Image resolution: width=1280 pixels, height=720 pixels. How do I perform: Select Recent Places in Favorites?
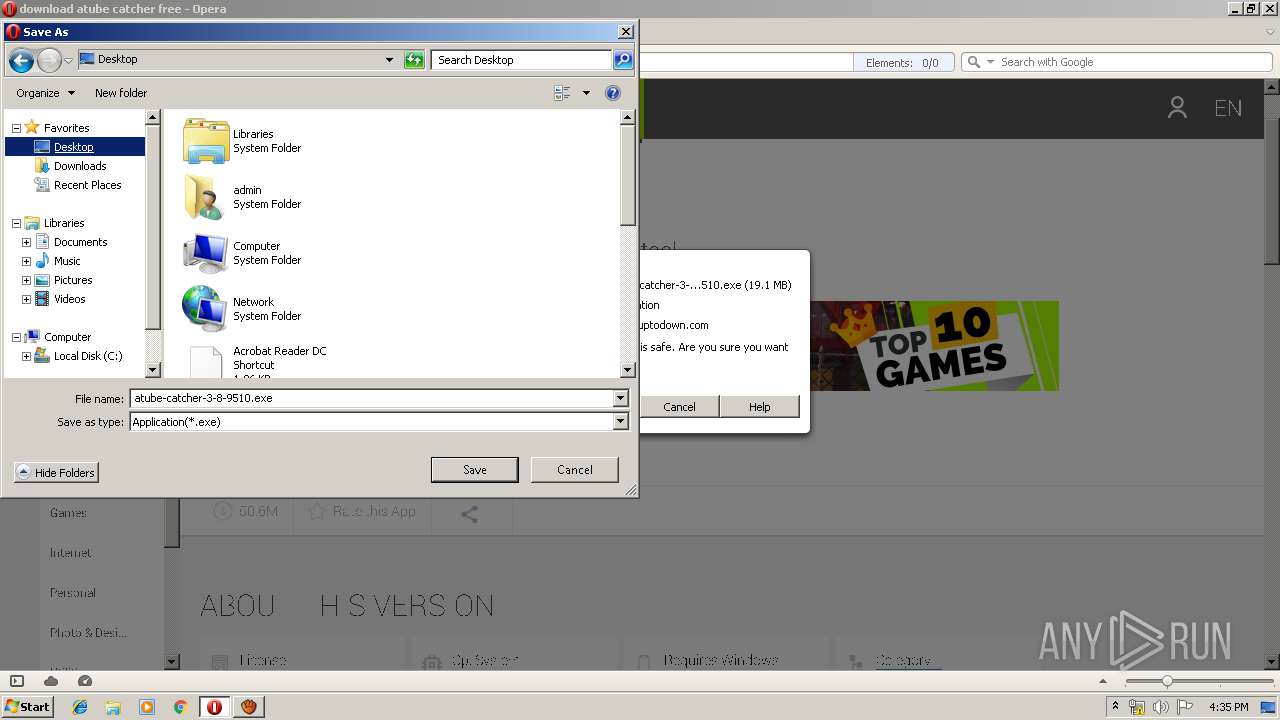(88, 185)
